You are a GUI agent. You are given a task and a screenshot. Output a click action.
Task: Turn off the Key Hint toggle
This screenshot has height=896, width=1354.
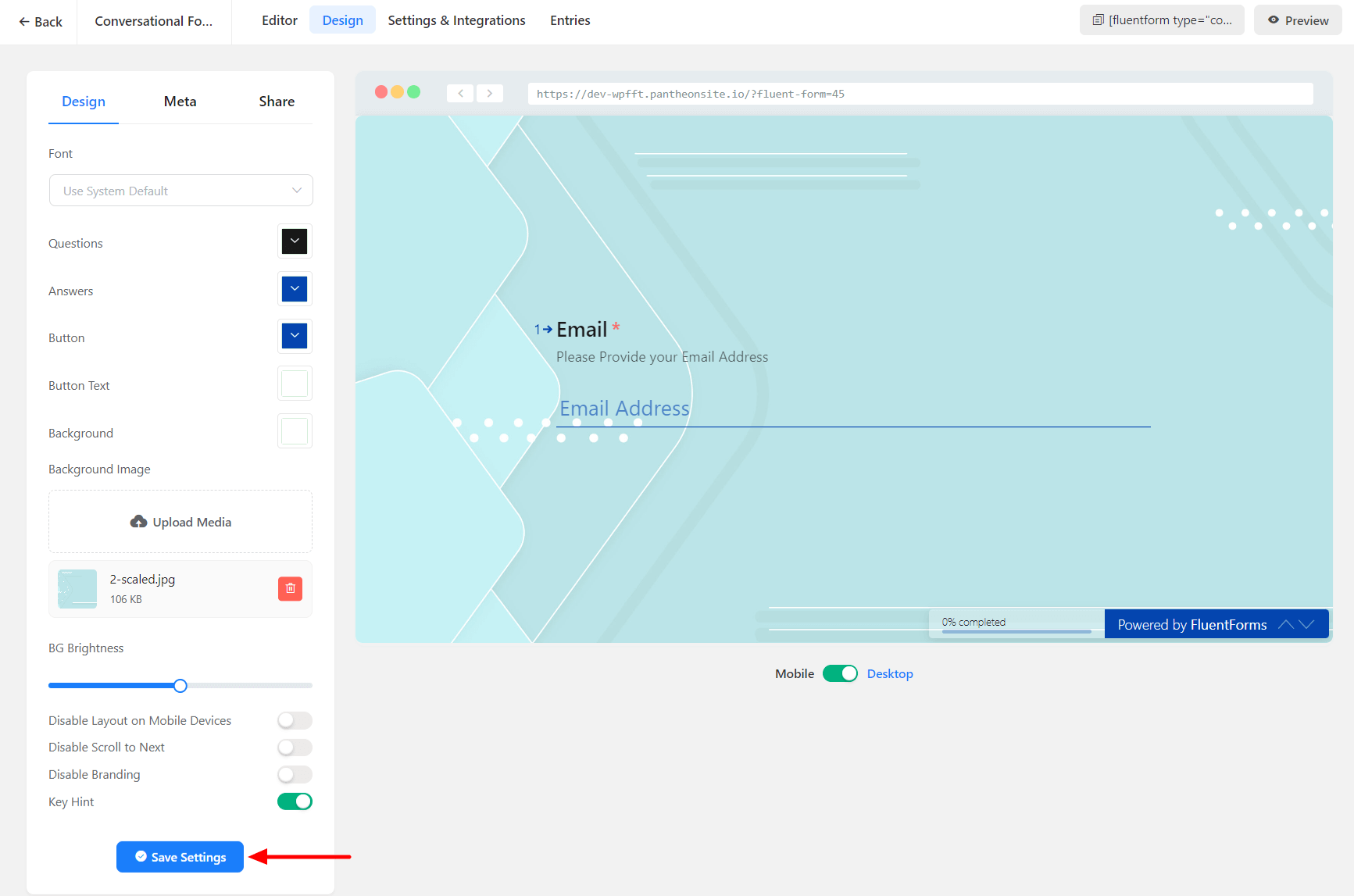pyautogui.click(x=295, y=801)
